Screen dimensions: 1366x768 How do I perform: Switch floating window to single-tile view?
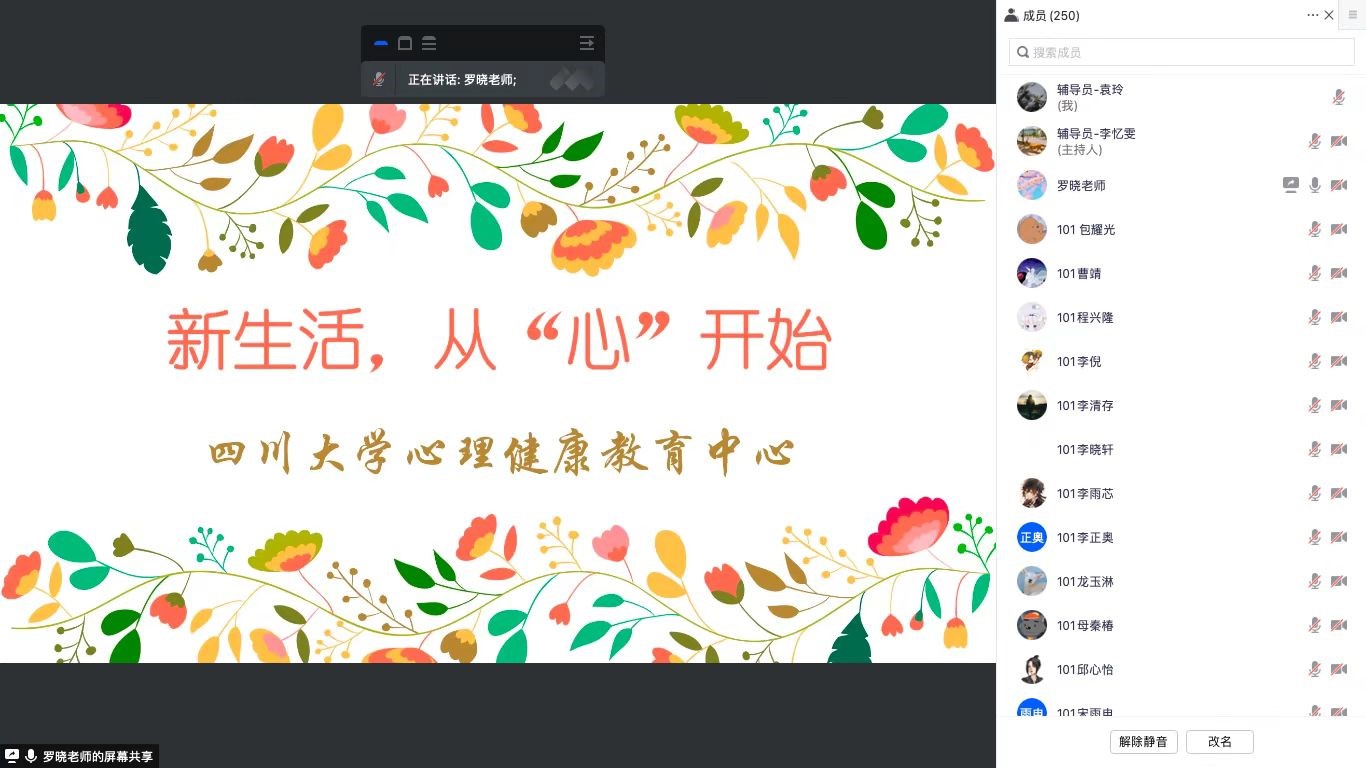tap(405, 43)
